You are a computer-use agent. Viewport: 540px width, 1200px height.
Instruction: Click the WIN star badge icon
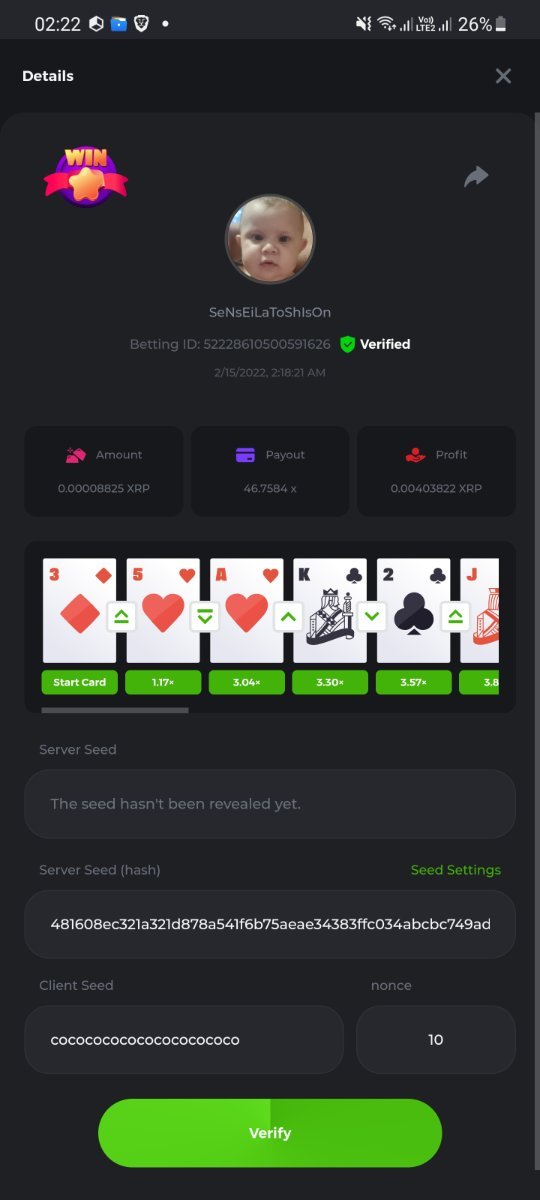tap(85, 176)
